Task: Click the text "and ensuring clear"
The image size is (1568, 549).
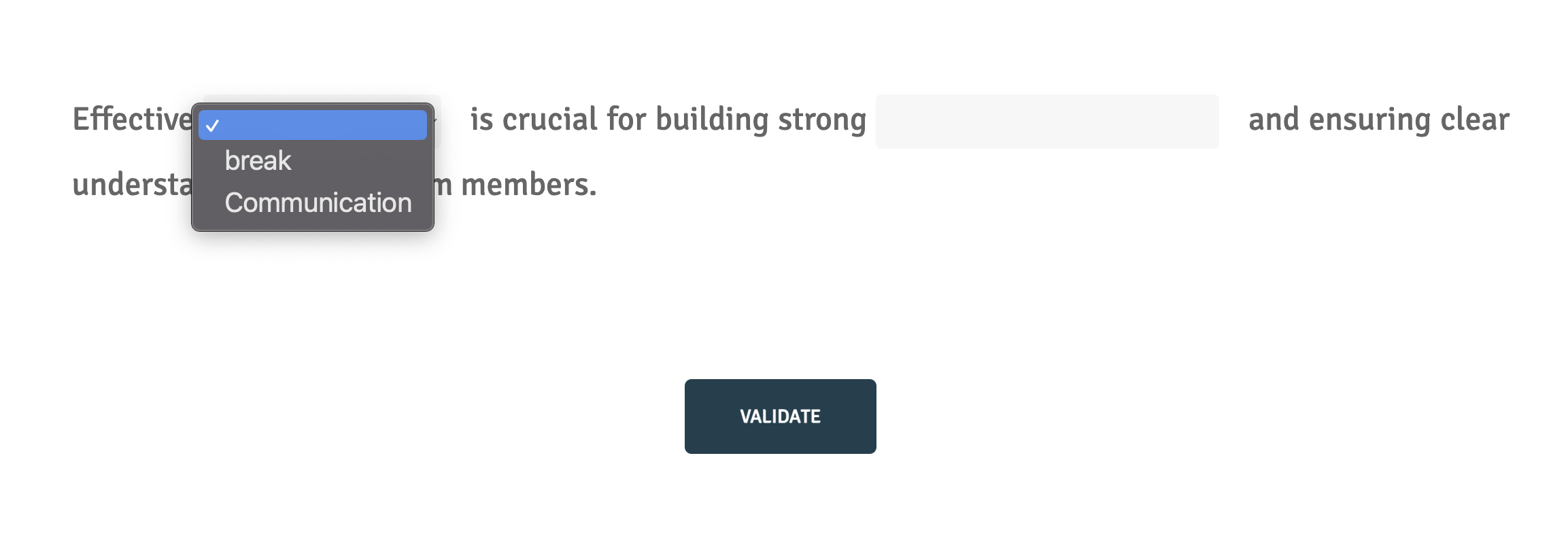Action: tap(1379, 120)
